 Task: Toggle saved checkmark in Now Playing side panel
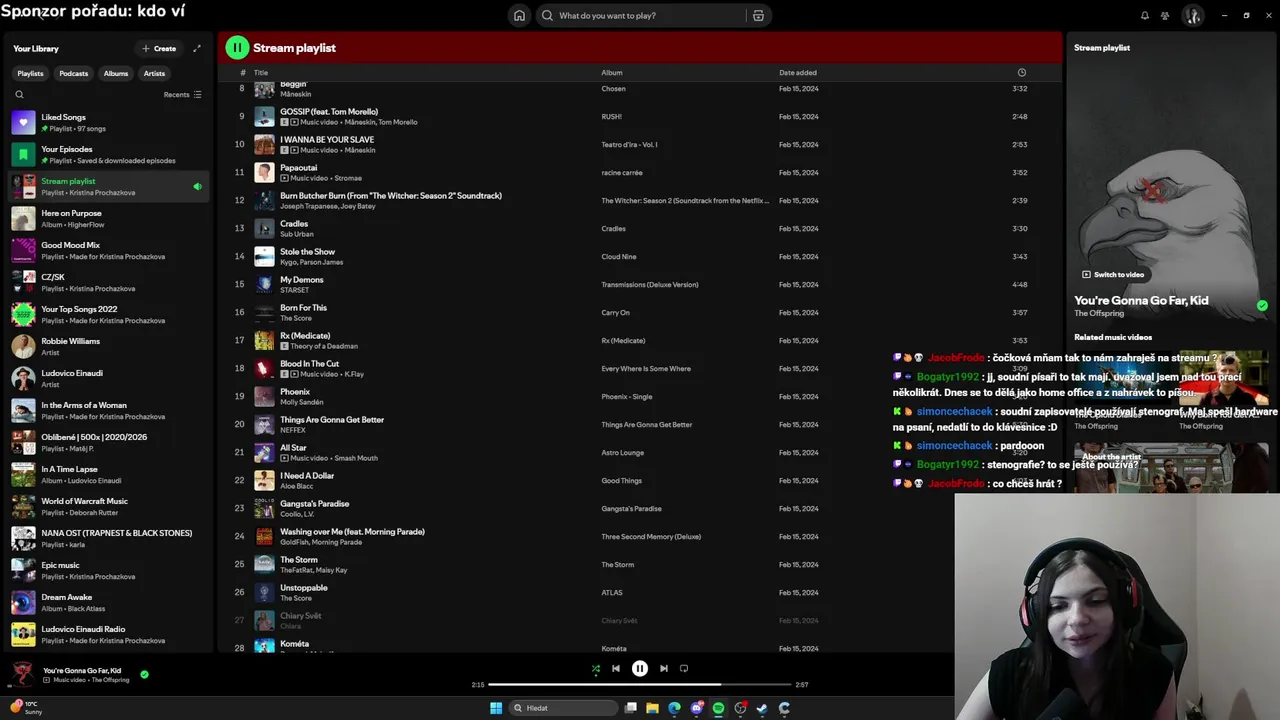click(x=1262, y=305)
